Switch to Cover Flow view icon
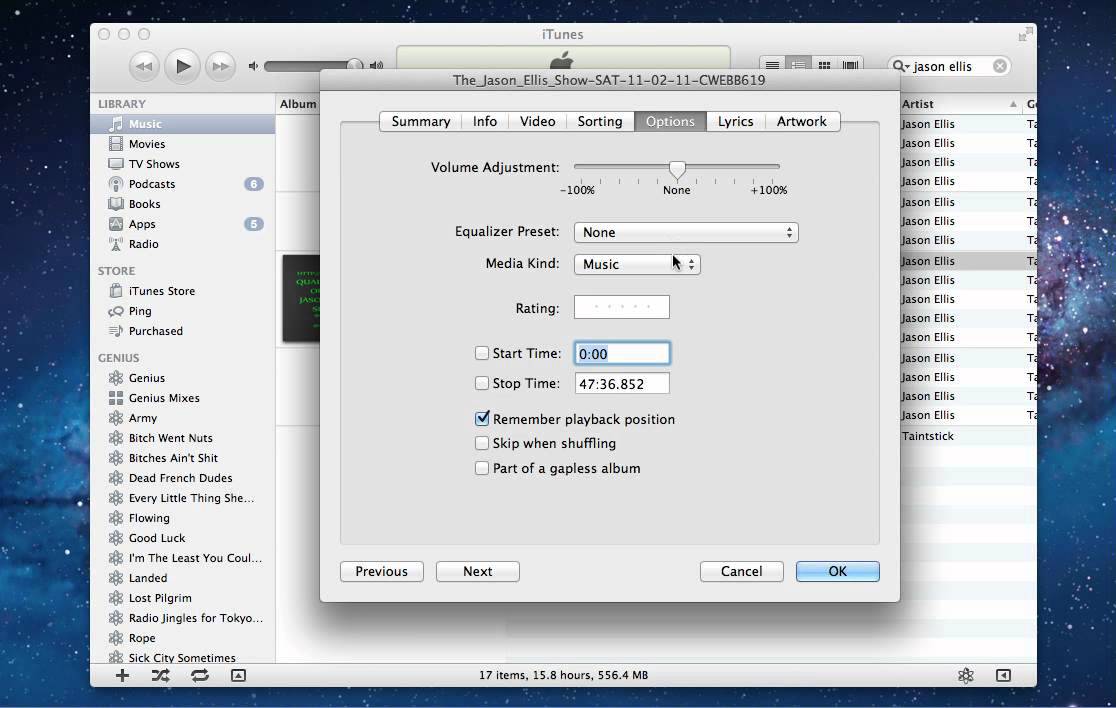This screenshot has width=1116, height=708. tap(850, 65)
